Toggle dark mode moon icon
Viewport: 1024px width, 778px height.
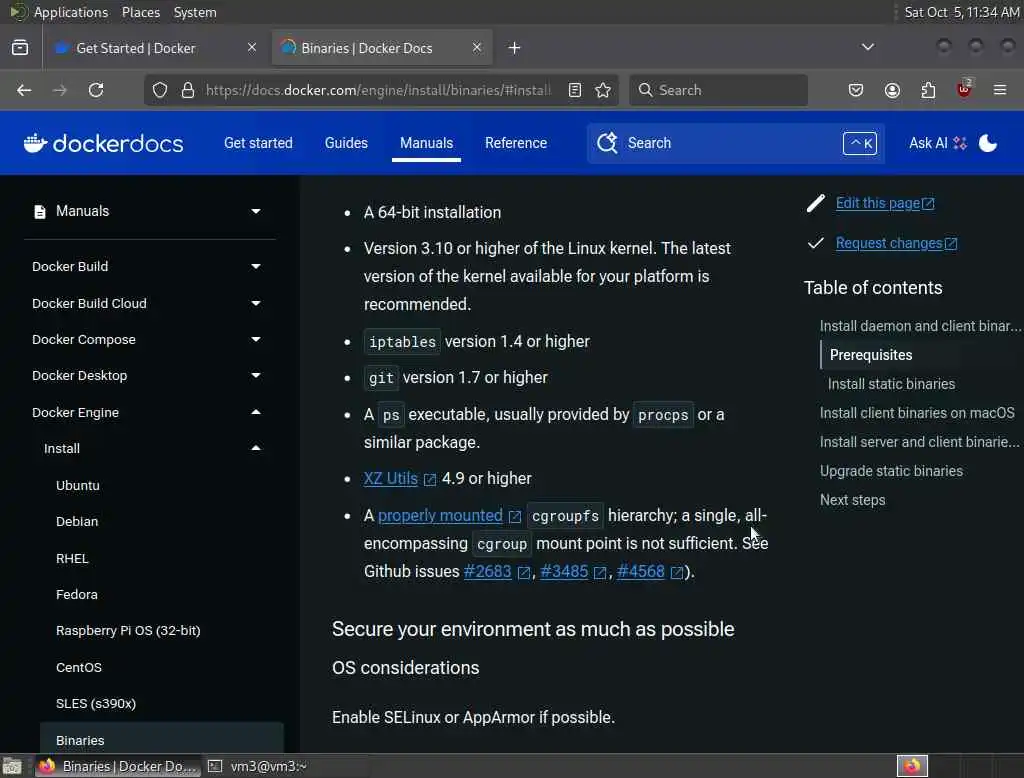pyautogui.click(x=987, y=143)
